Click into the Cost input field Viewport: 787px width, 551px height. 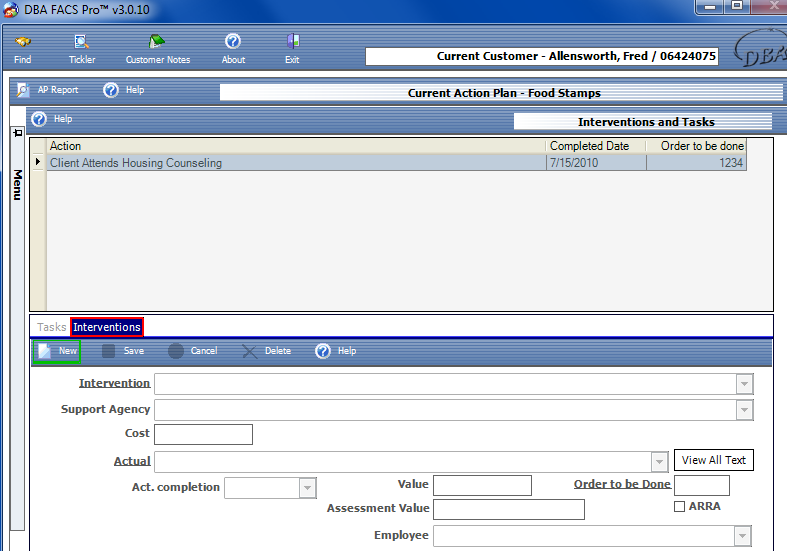[x=203, y=435]
